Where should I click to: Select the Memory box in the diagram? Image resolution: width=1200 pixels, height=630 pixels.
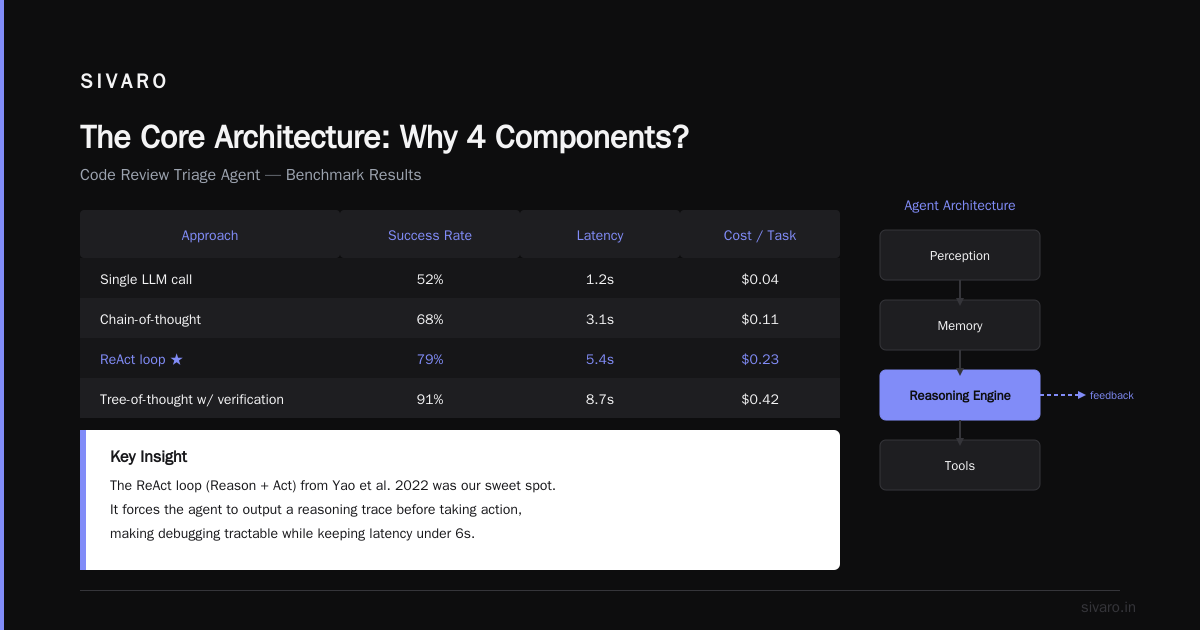tap(960, 325)
